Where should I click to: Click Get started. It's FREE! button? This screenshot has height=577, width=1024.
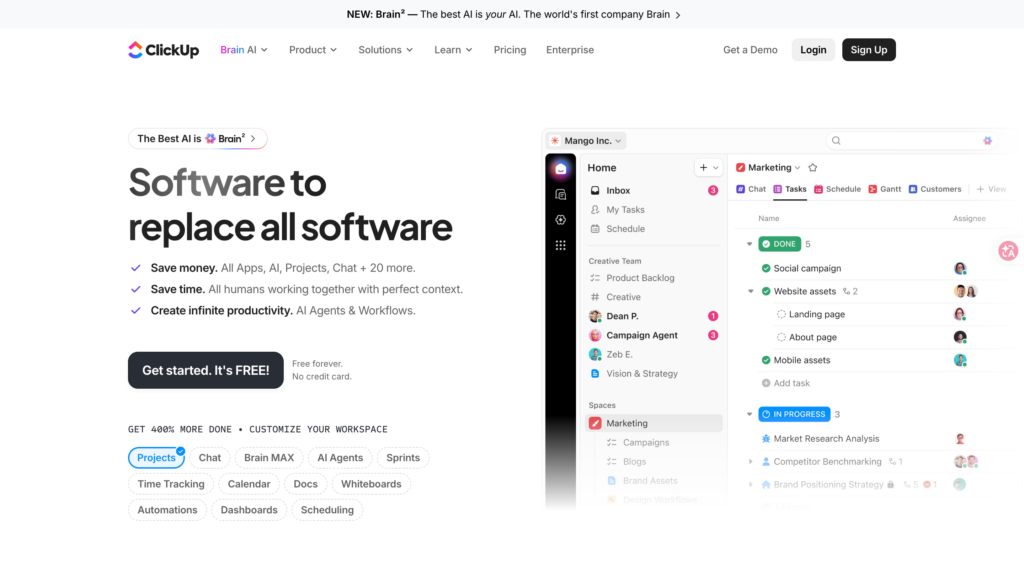(x=206, y=370)
